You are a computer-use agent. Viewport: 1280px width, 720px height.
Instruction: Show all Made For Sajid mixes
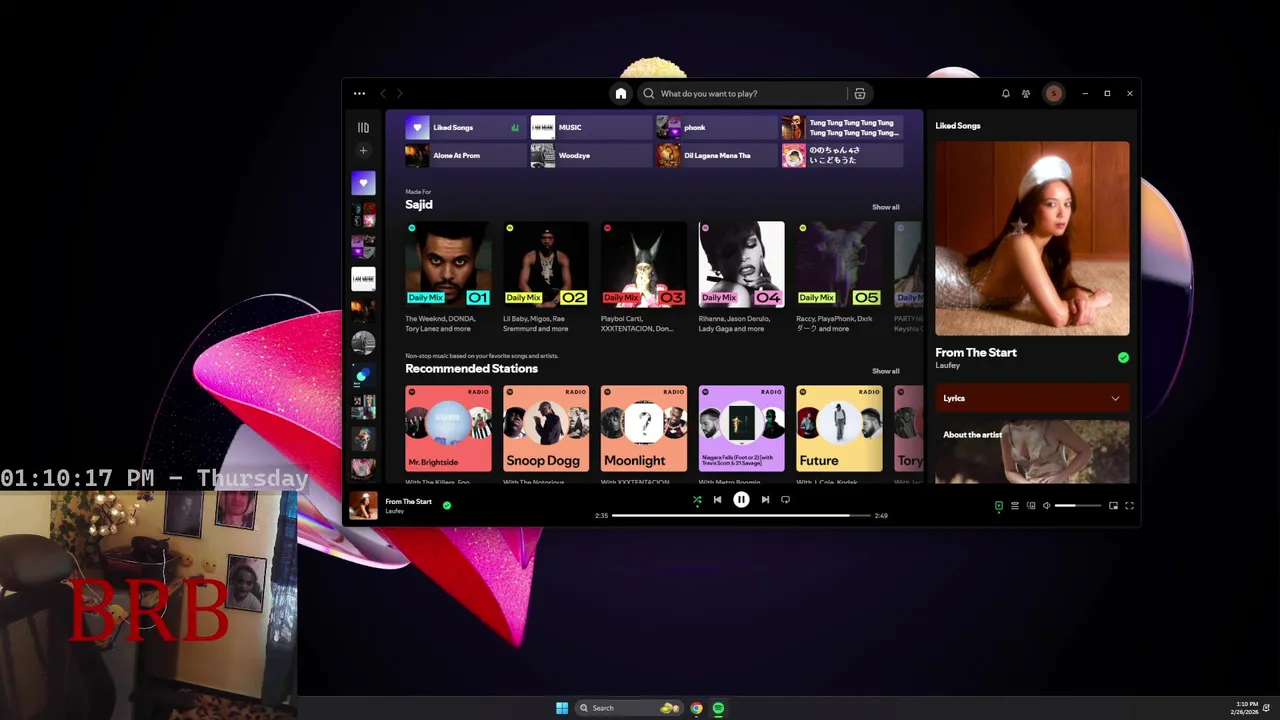[x=885, y=207]
